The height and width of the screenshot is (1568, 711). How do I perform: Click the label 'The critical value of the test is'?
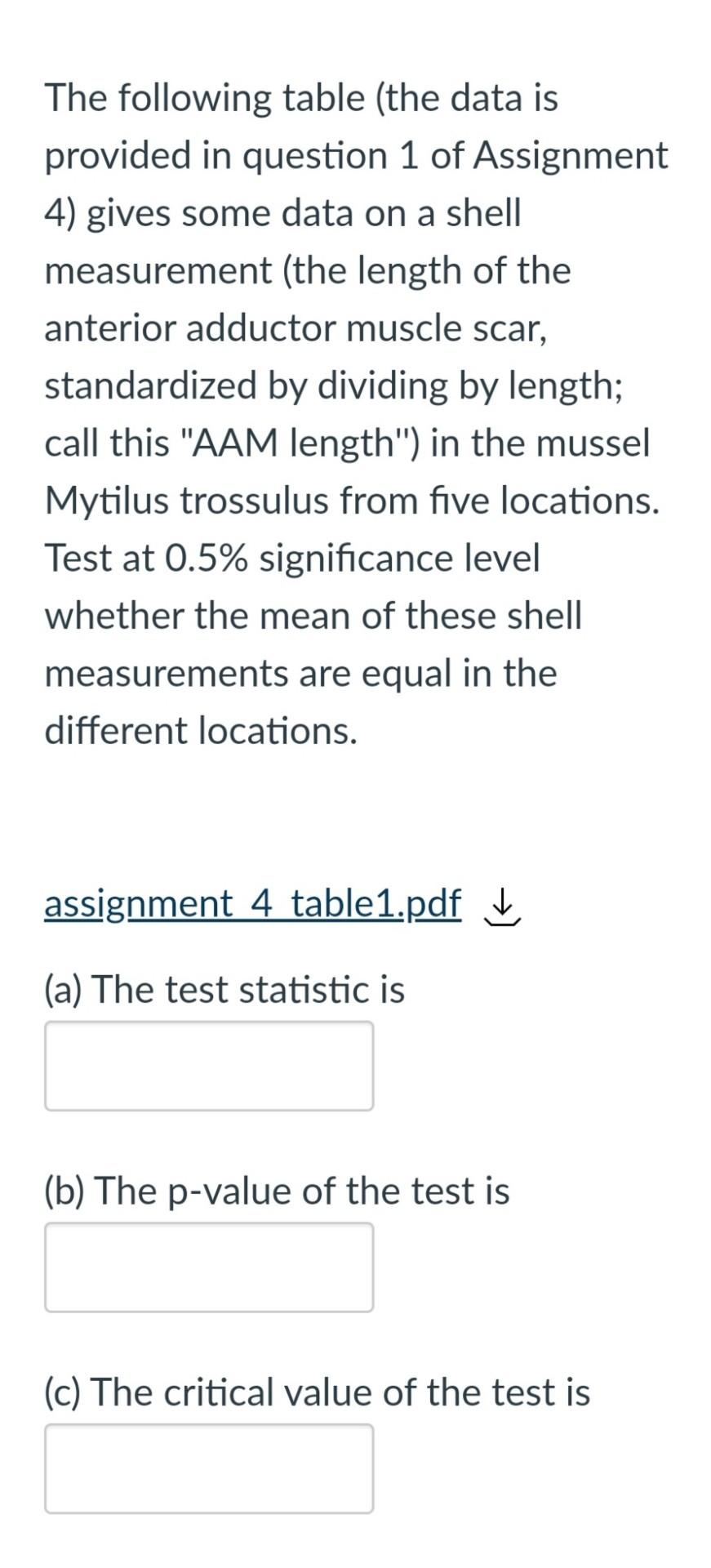point(315,1392)
